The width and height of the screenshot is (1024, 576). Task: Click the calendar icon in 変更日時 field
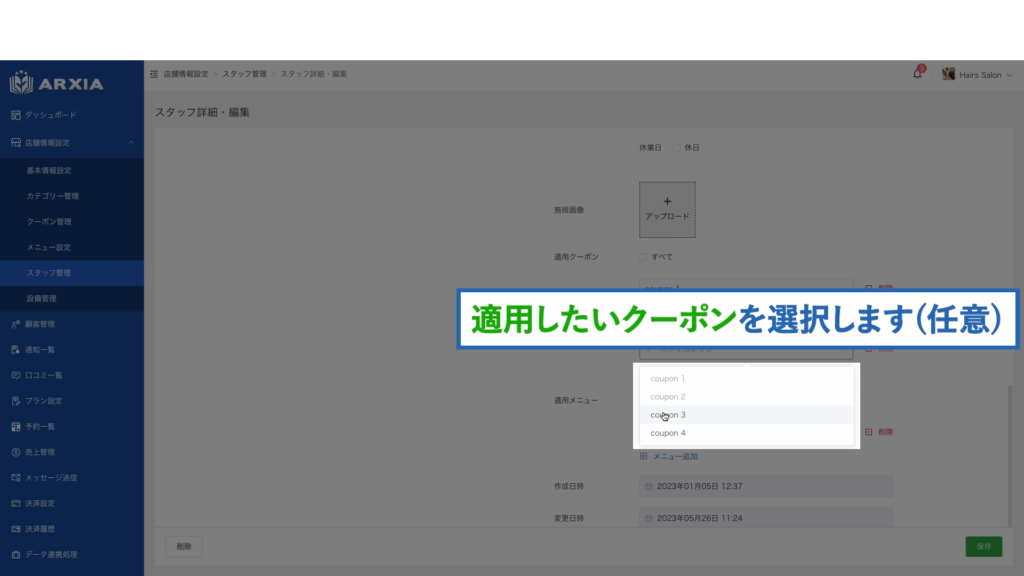(648, 519)
